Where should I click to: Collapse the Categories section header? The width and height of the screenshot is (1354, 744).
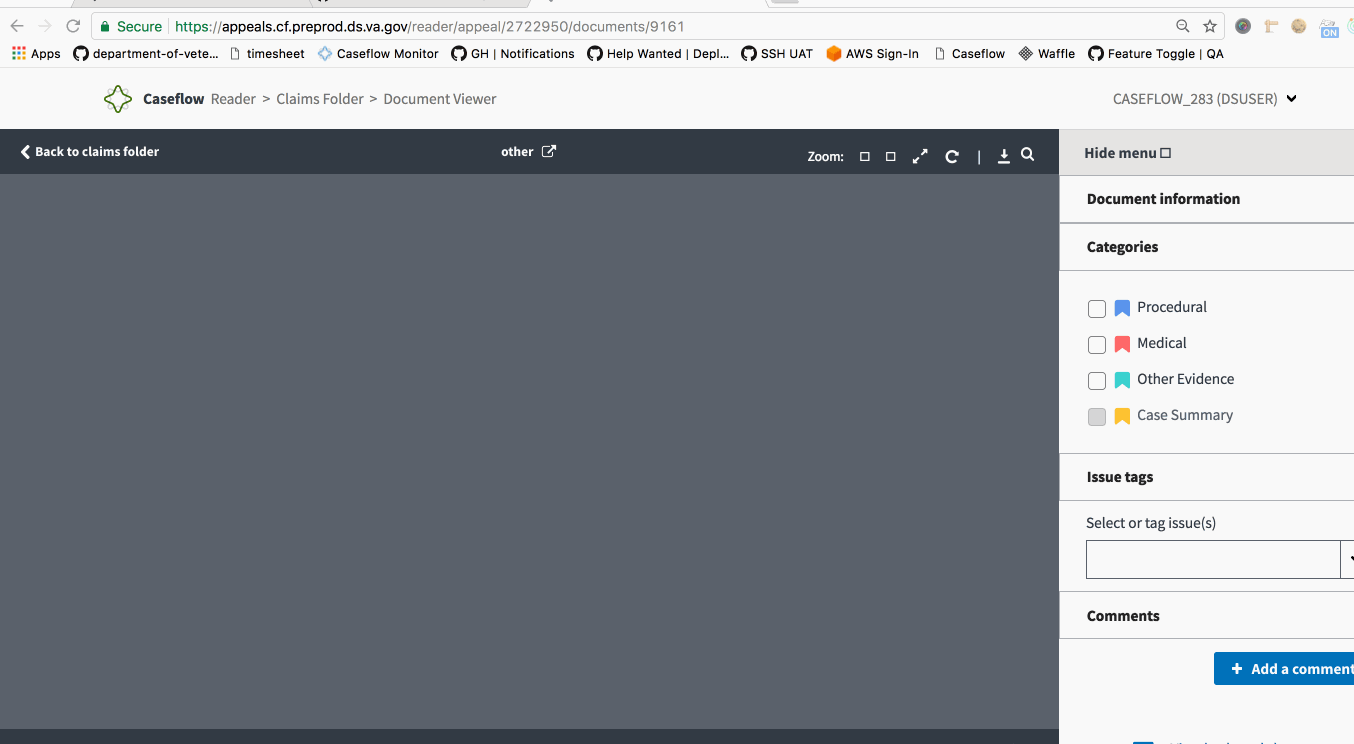click(x=1206, y=247)
